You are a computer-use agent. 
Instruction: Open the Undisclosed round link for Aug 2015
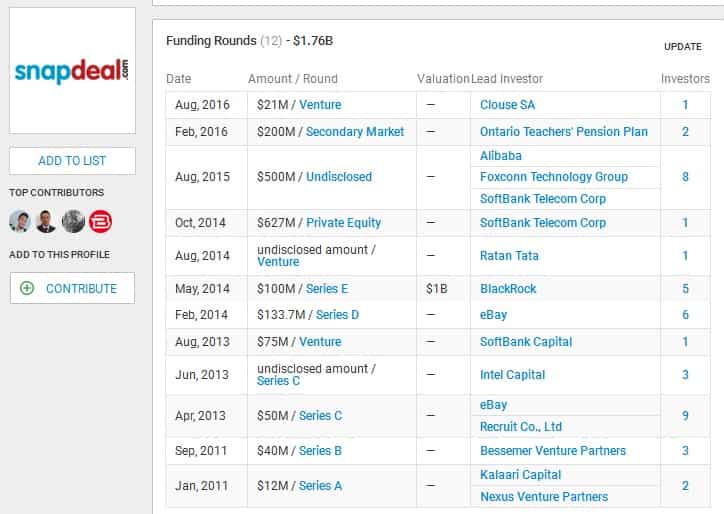(x=339, y=177)
